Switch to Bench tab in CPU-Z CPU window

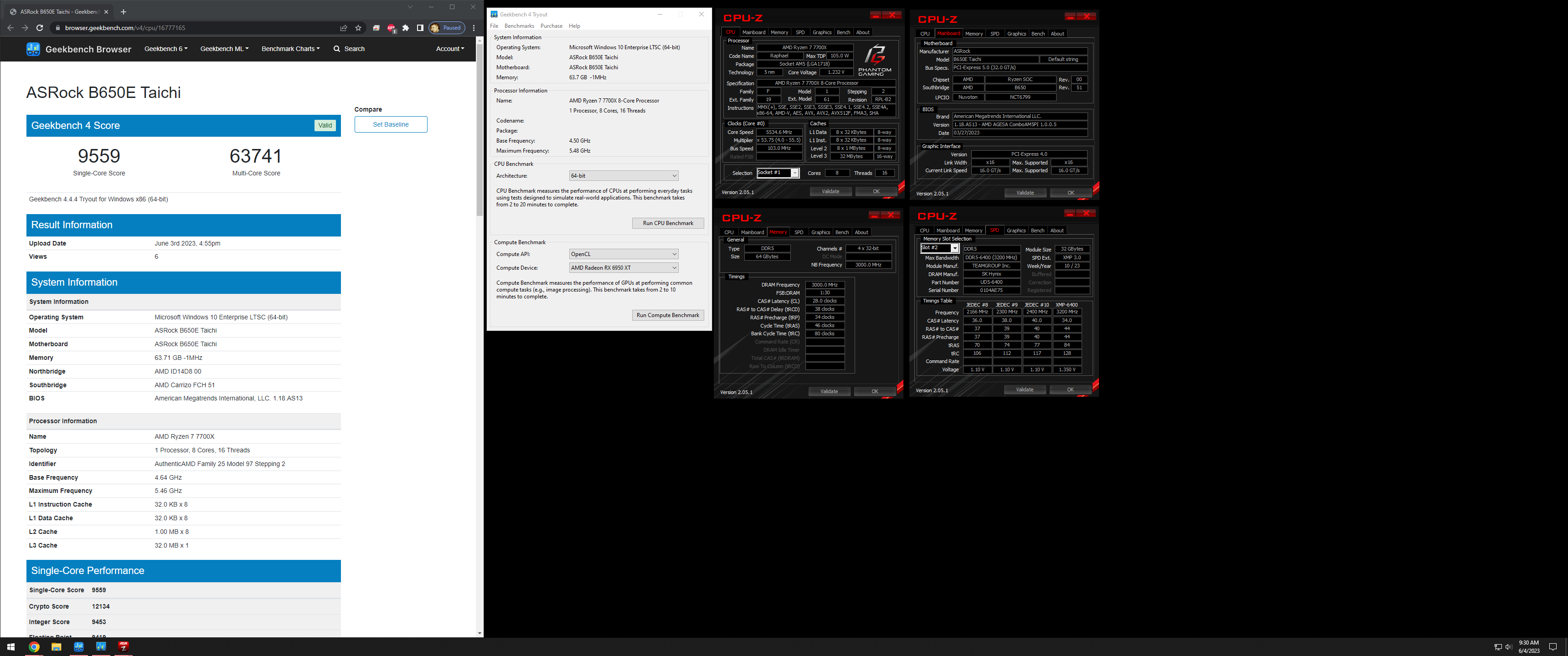(843, 32)
